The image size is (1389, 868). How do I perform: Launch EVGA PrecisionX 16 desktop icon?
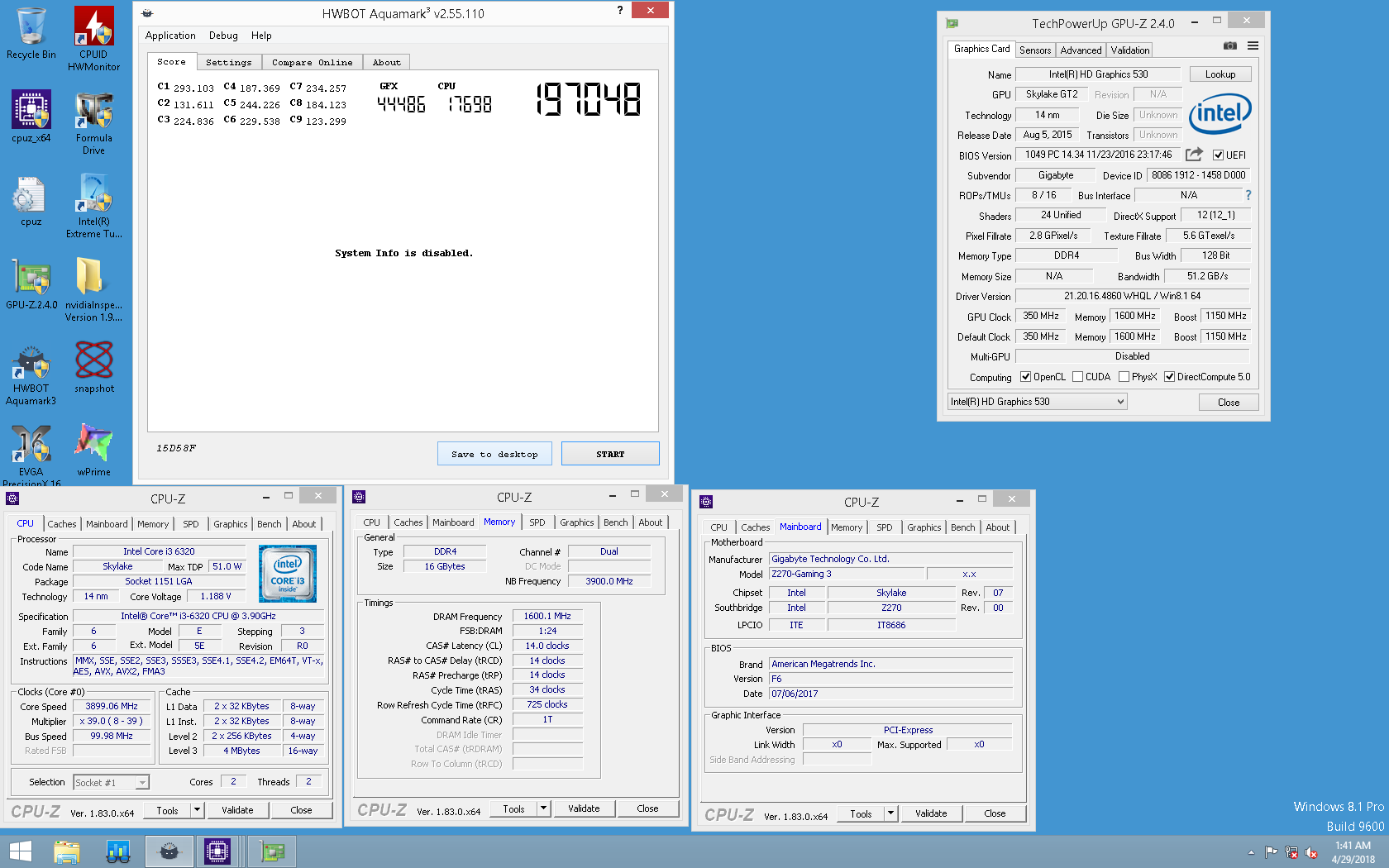(x=31, y=455)
